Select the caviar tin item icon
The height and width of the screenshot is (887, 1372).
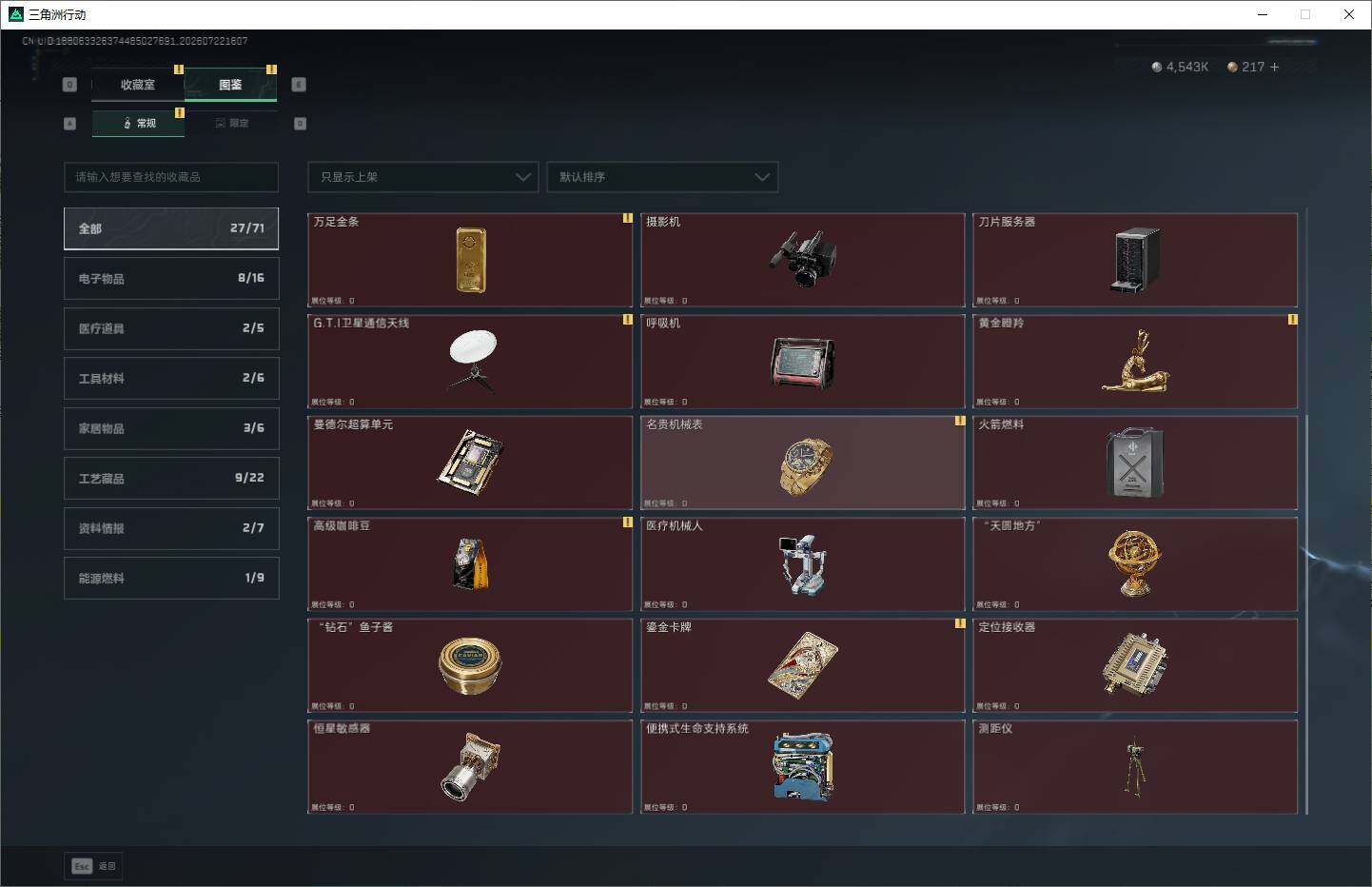point(470,665)
